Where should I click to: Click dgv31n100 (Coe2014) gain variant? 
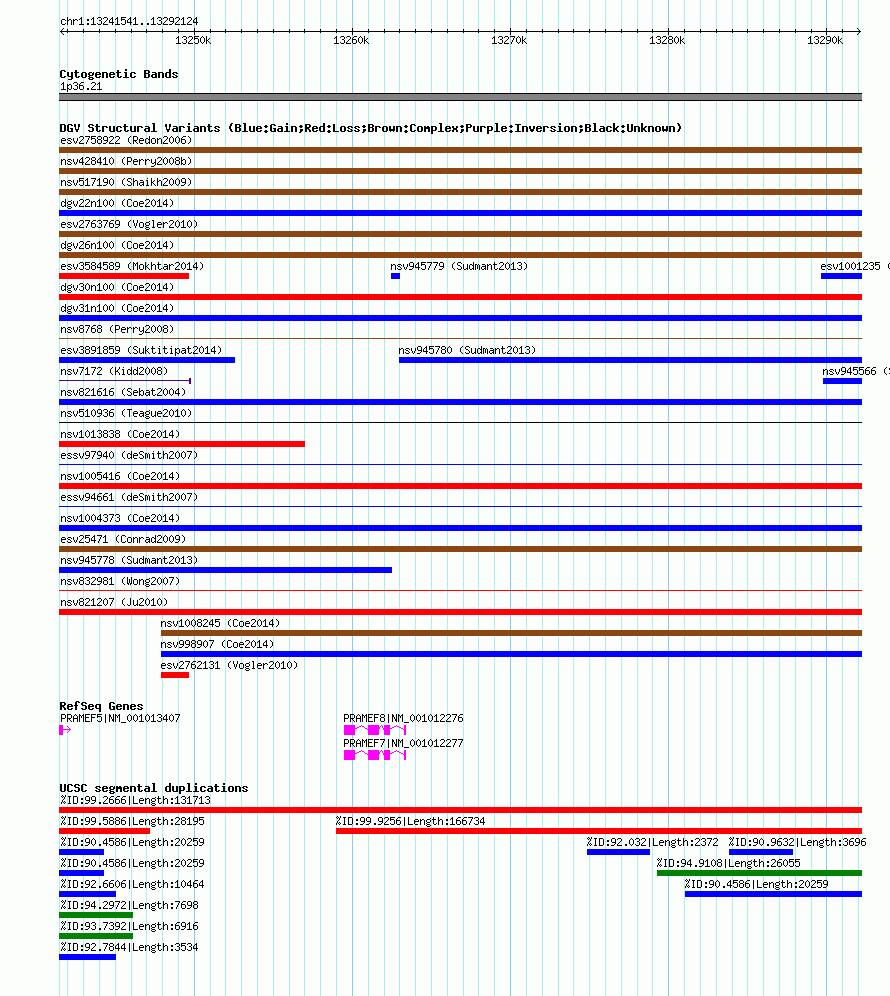461,318
